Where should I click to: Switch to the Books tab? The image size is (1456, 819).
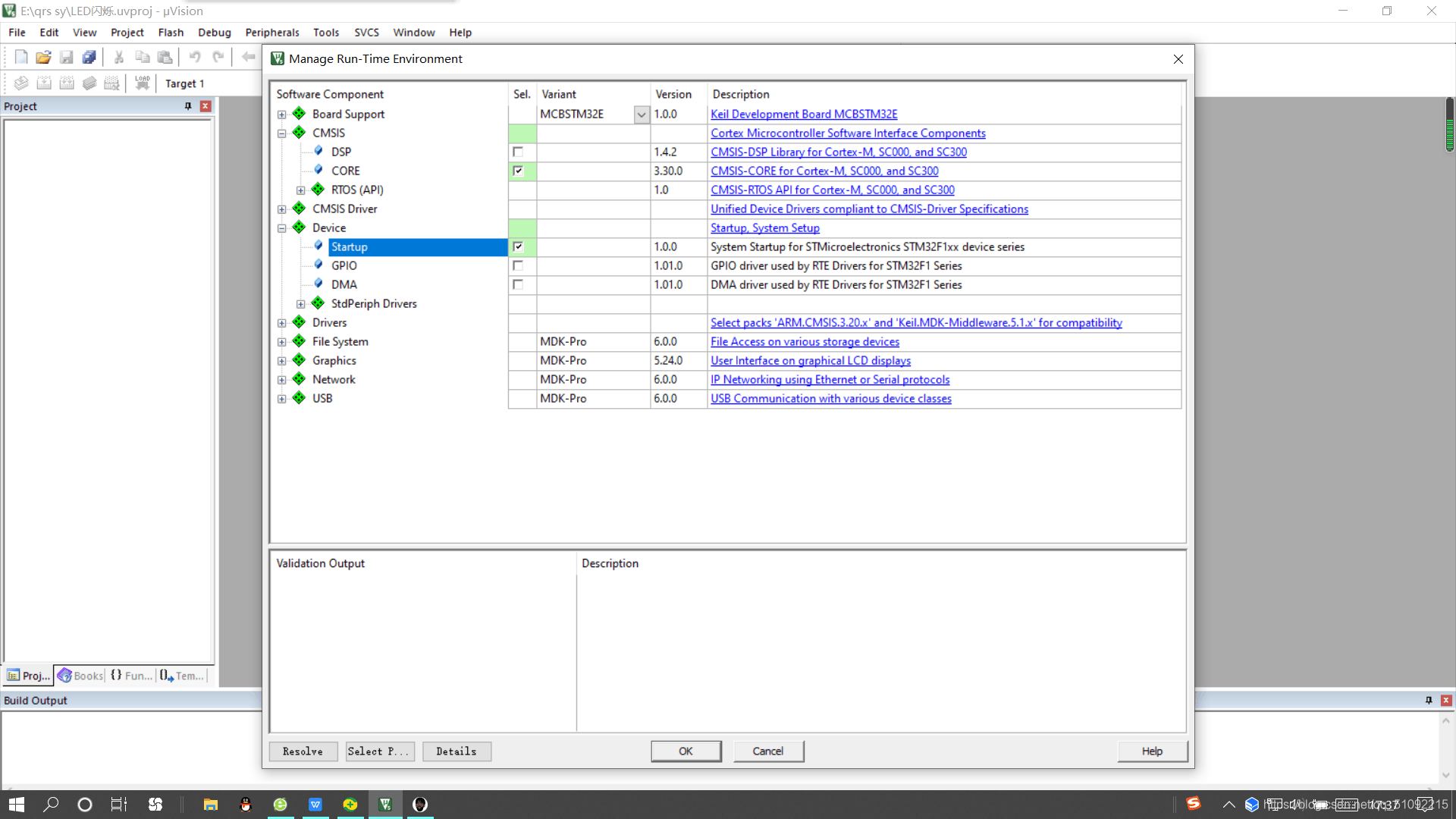(x=80, y=676)
